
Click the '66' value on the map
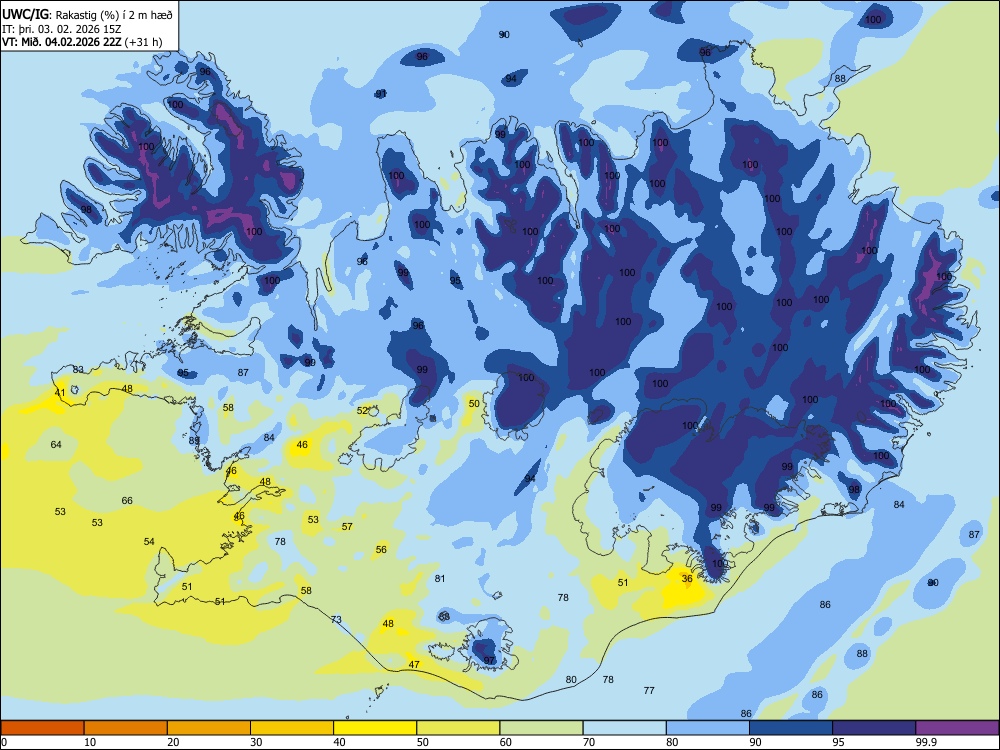click(127, 500)
